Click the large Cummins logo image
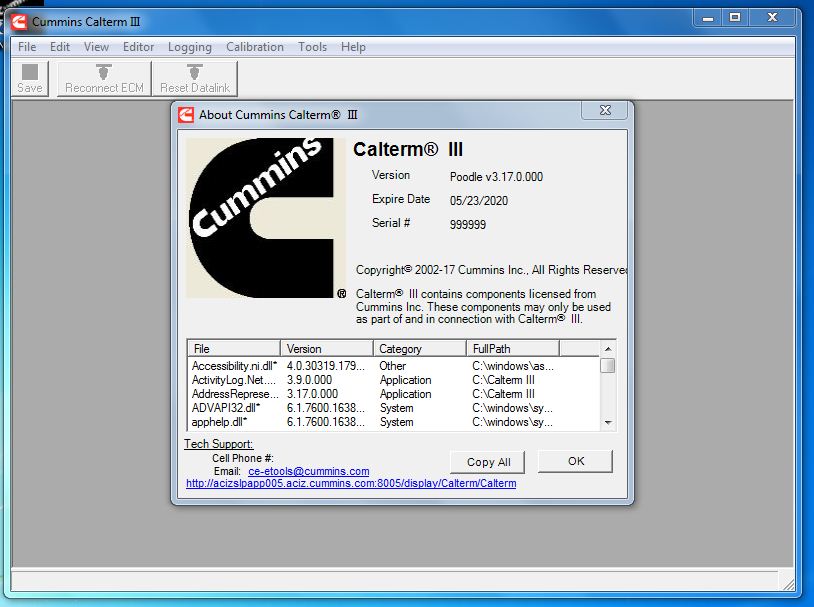 (265, 218)
